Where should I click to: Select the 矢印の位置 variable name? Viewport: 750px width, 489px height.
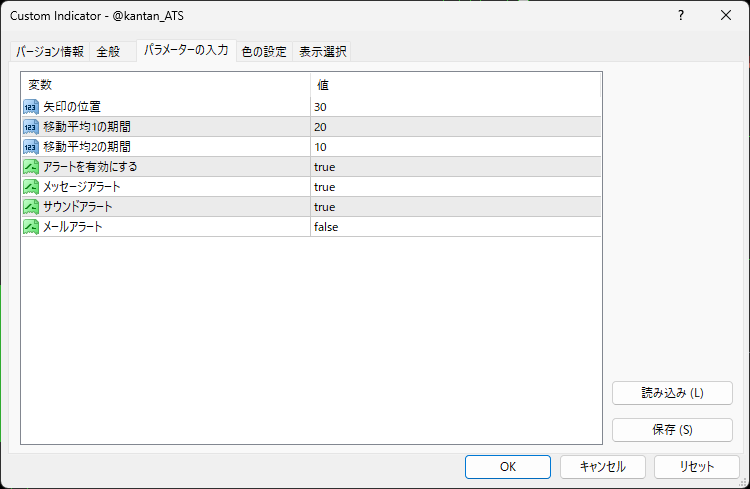point(72,107)
